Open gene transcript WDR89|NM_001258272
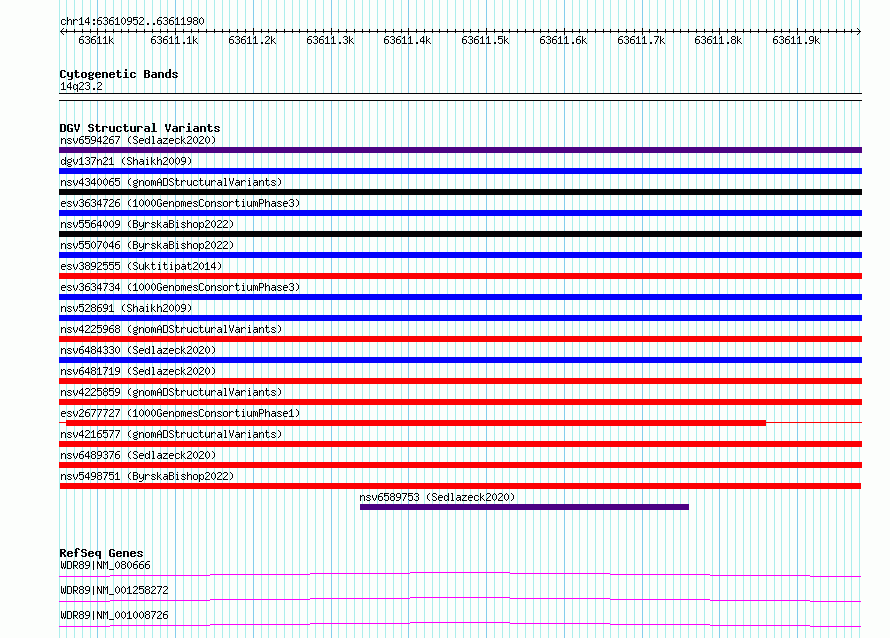This screenshot has width=890, height=638. click(x=114, y=590)
